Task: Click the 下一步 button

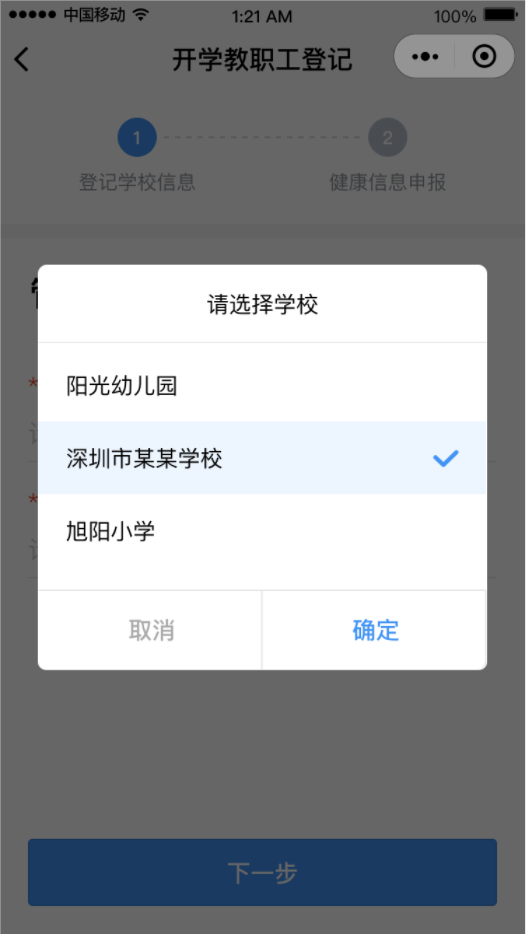Action: (x=262, y=873)
